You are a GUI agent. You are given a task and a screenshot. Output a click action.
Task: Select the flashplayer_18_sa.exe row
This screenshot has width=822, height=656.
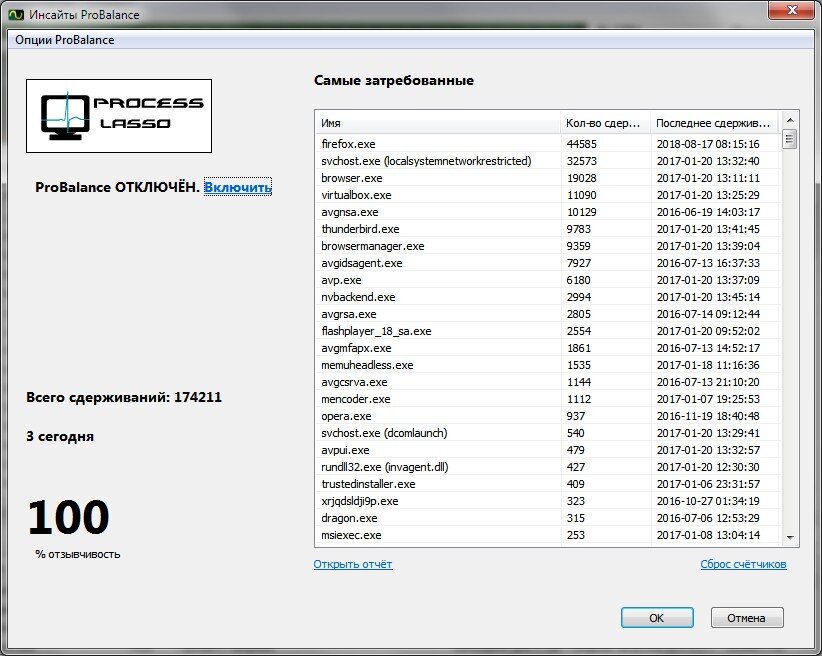548,331
